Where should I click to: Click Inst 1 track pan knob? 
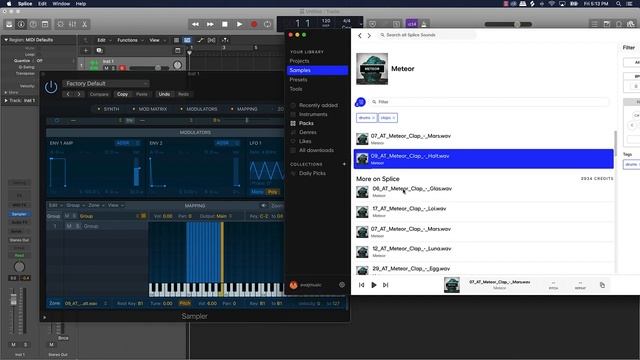pos(177,65)
